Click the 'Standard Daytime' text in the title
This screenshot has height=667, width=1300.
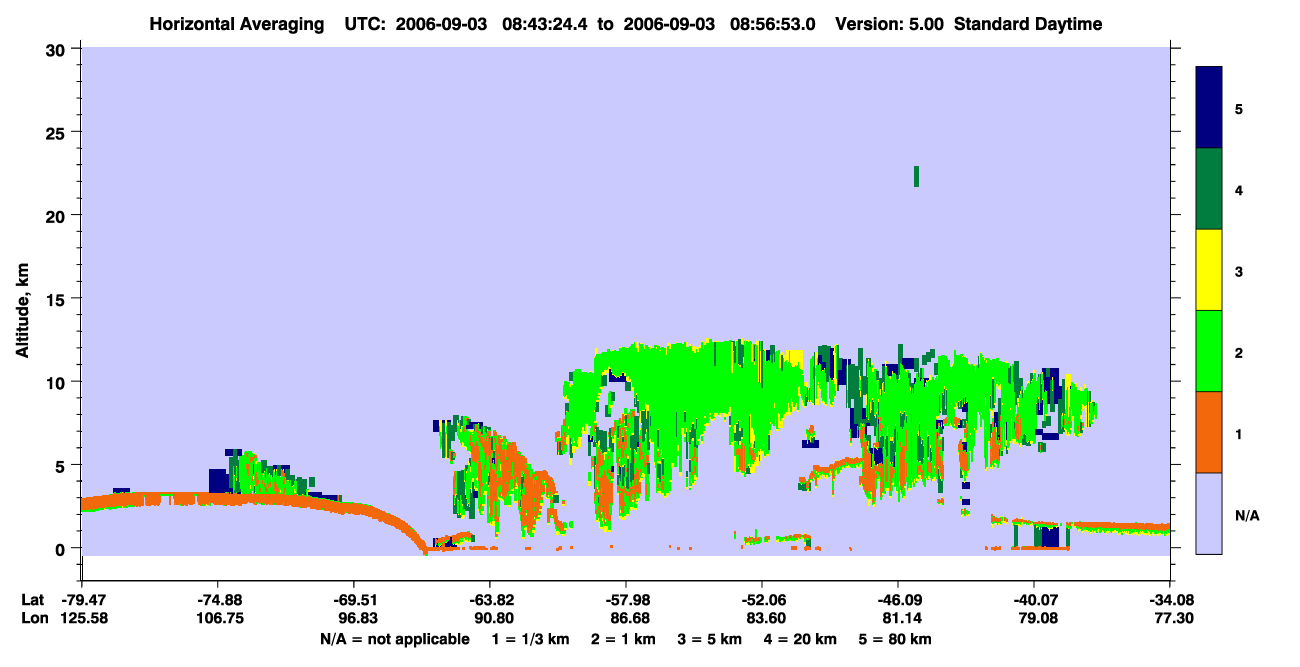tap(1028, 24)
